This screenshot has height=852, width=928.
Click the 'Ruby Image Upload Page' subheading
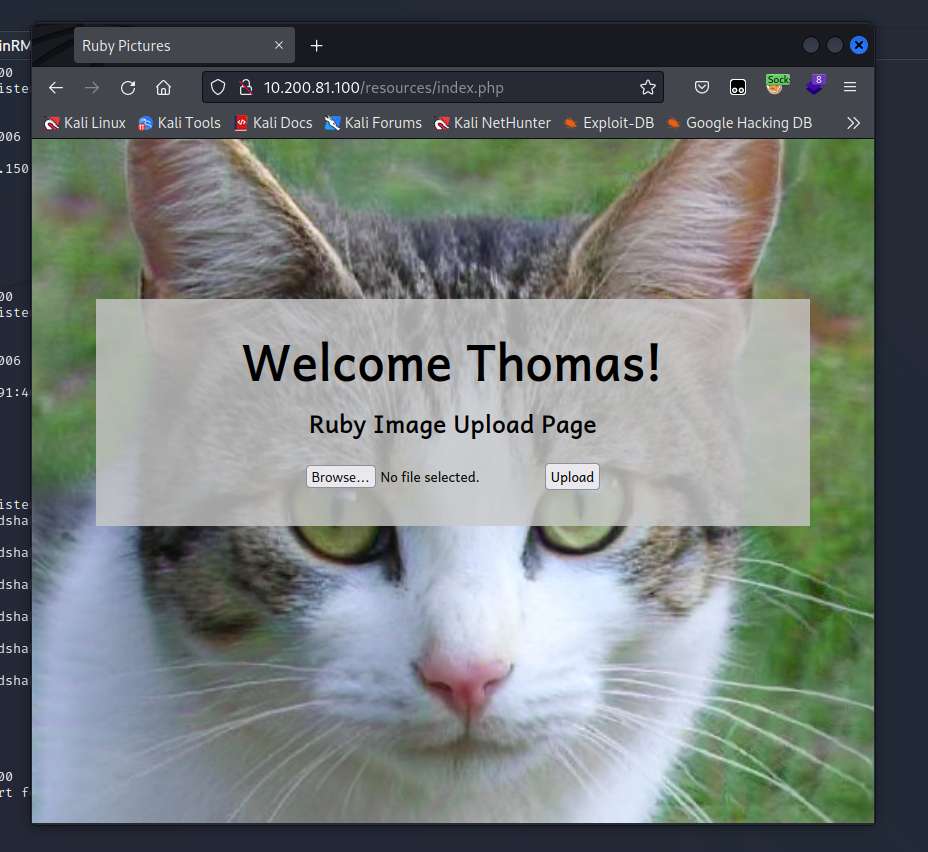[x=453, y=425]
